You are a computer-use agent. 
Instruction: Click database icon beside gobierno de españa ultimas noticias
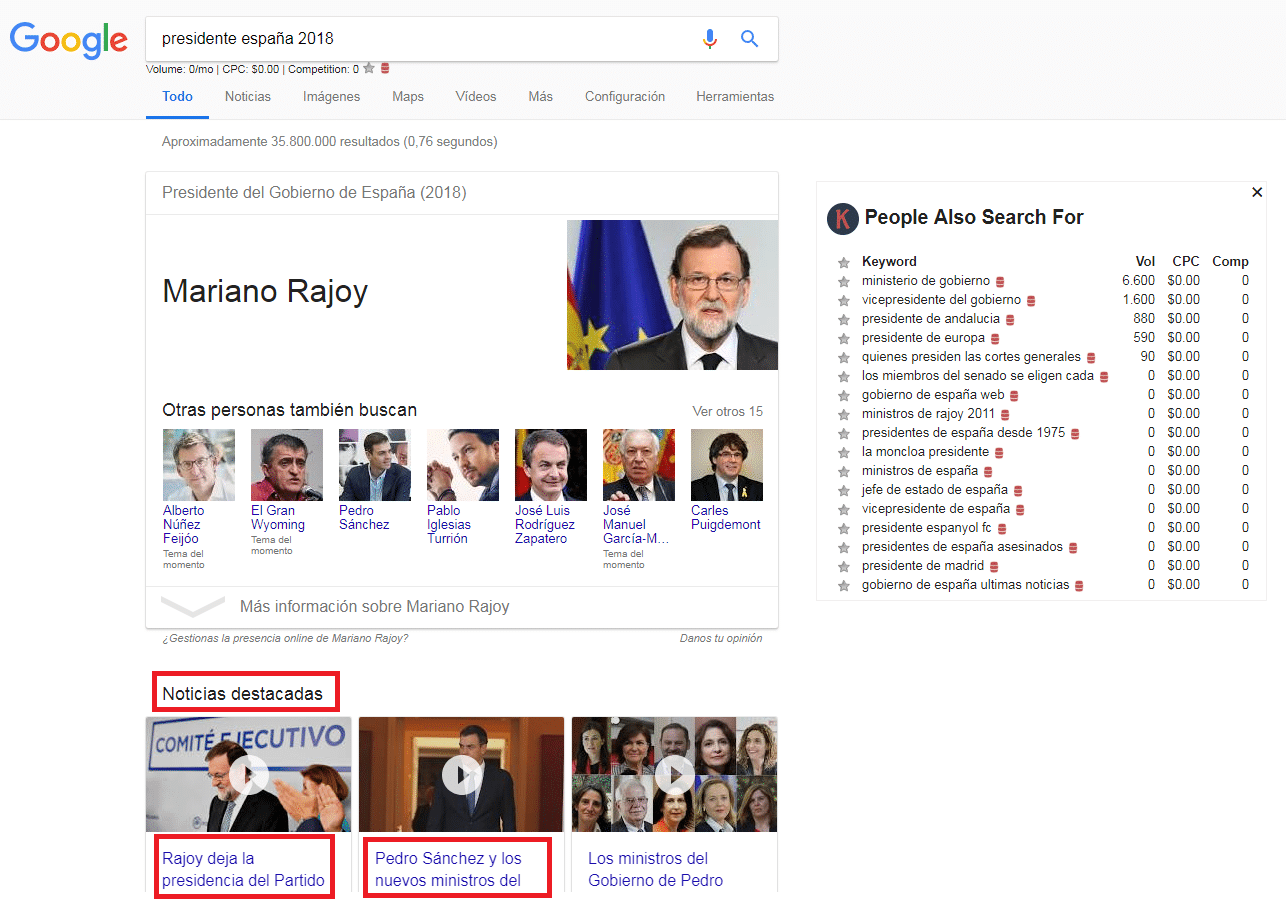tap(1079, 586)
